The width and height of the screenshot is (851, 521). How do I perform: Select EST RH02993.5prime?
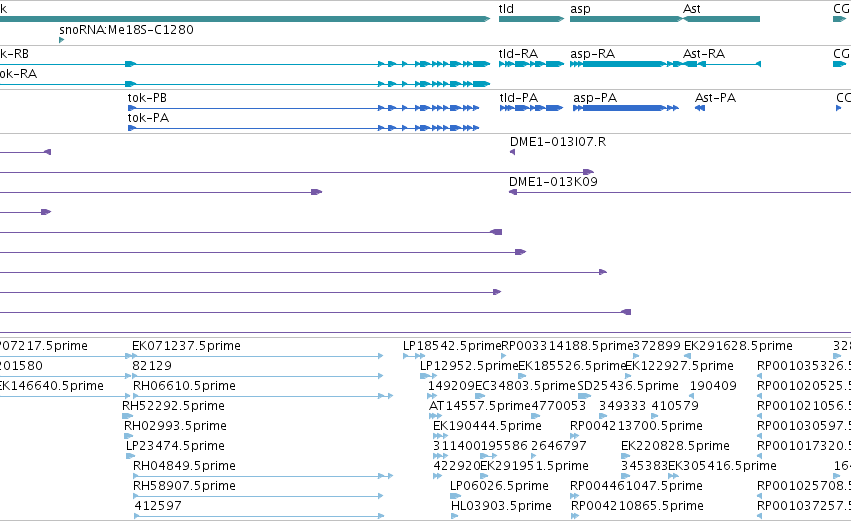coord(175,426)
